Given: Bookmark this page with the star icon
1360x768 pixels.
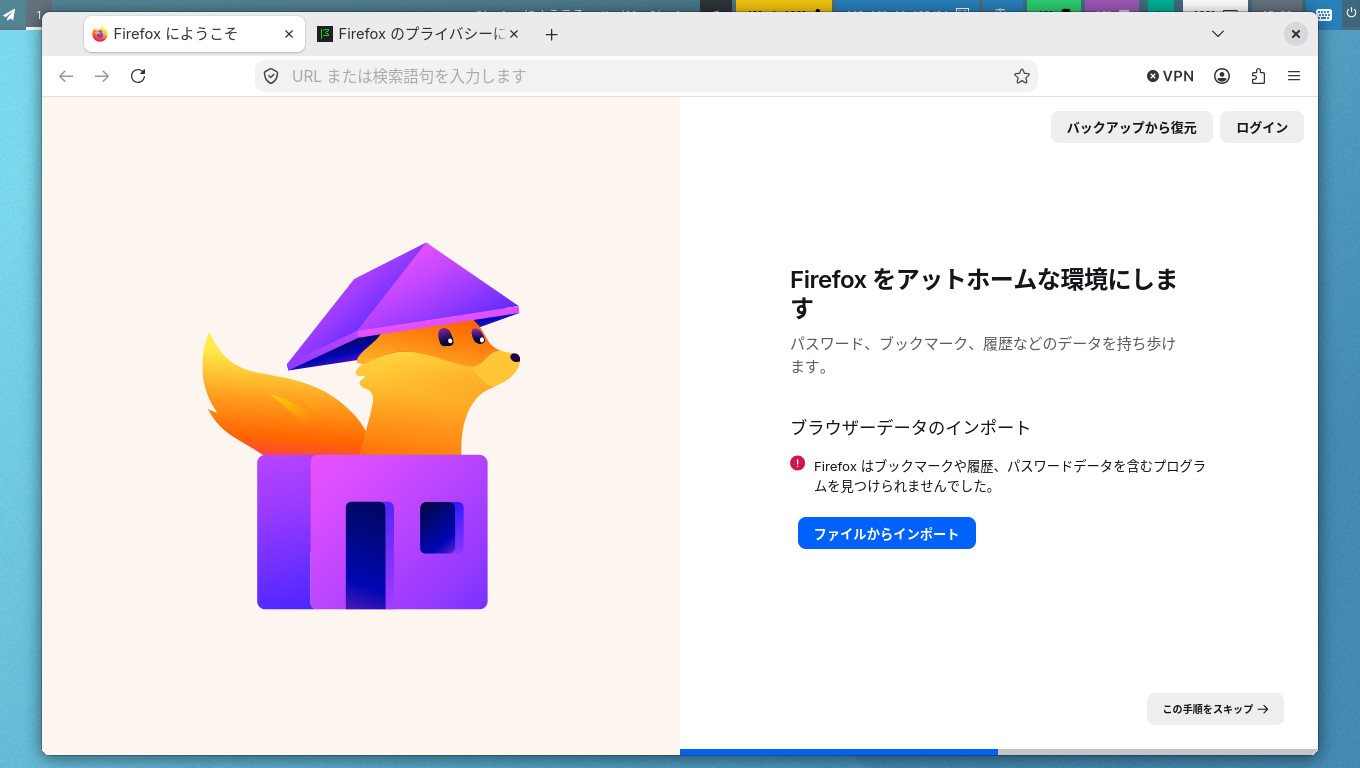Looking at the screenshot, I should tap(1022, 76).
